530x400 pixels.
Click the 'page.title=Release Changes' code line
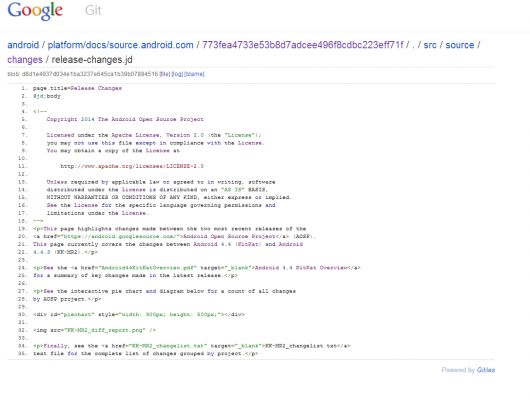pyautogui.click(x=77, y=88)
